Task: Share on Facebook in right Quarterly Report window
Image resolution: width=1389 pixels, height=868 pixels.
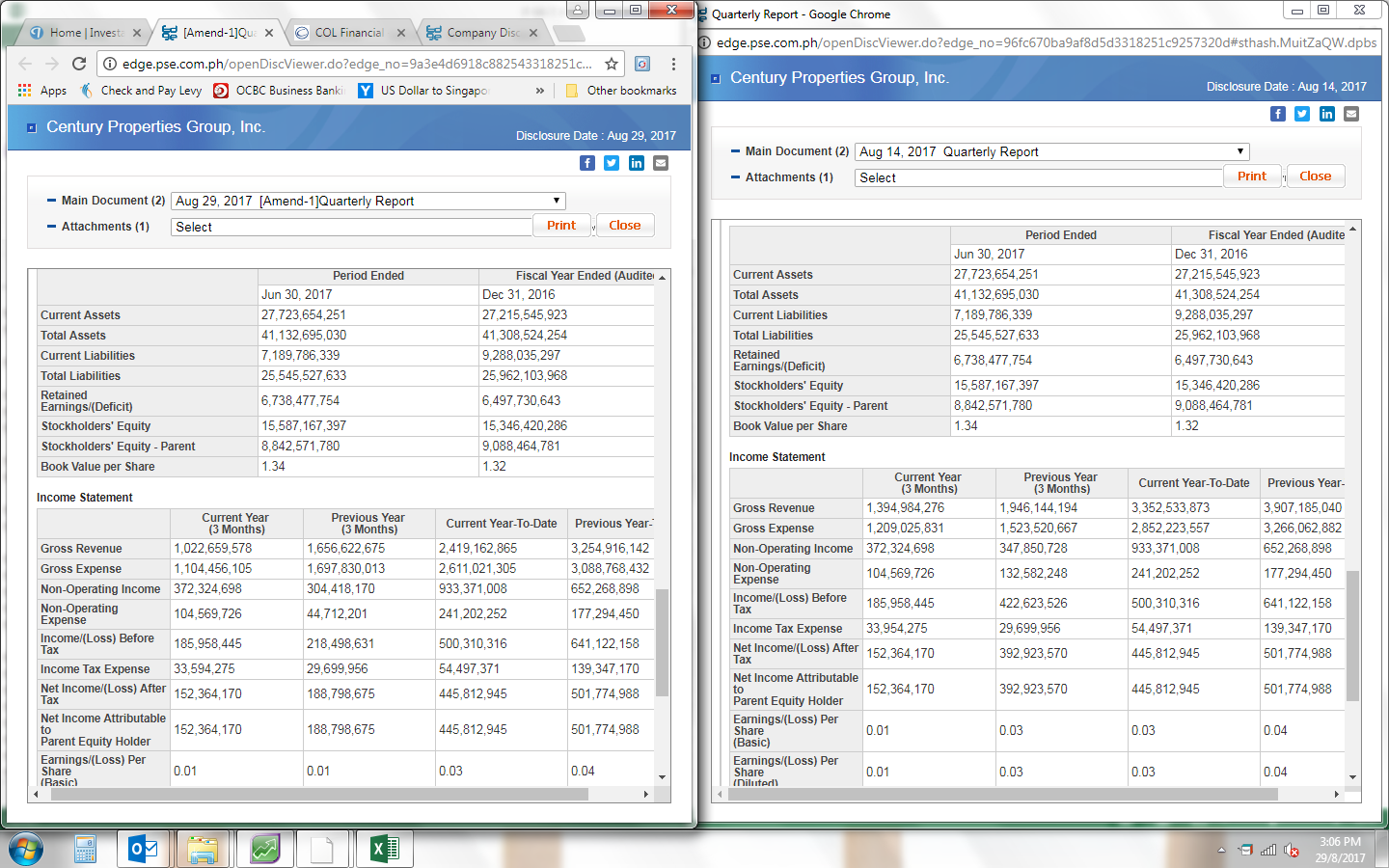Action: pyautogui.click(x=1278, y=114)
